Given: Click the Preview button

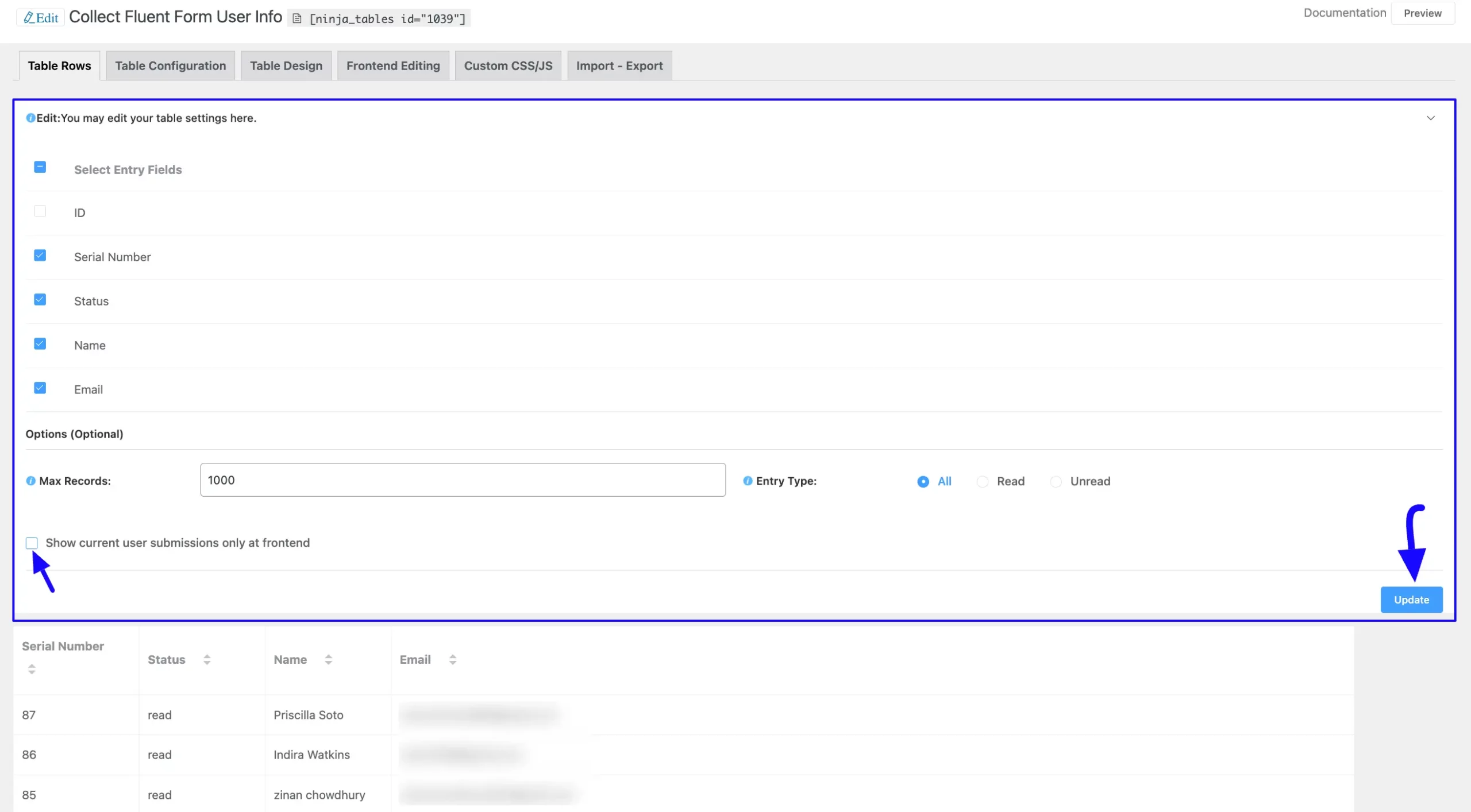Looking at the screenshot, I should coord(1423,13).
